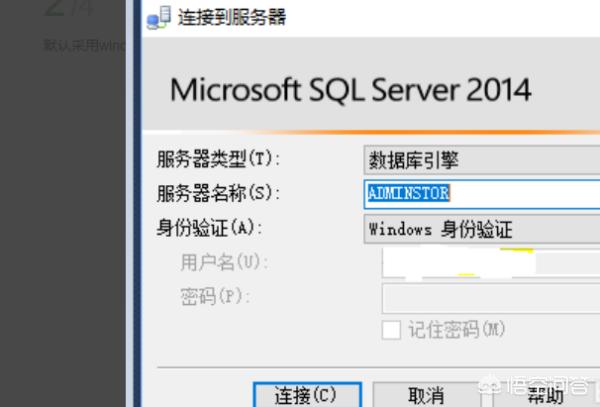Image resolution: width=600 pixels, height=407 pixels.
Task: Click the 用户名(U) username field
Action: pyautogui.click(x=491, y=263)
